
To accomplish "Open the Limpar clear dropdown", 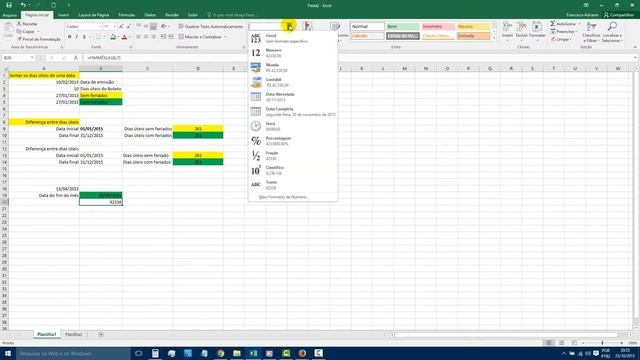I will (x=561, y=40).
